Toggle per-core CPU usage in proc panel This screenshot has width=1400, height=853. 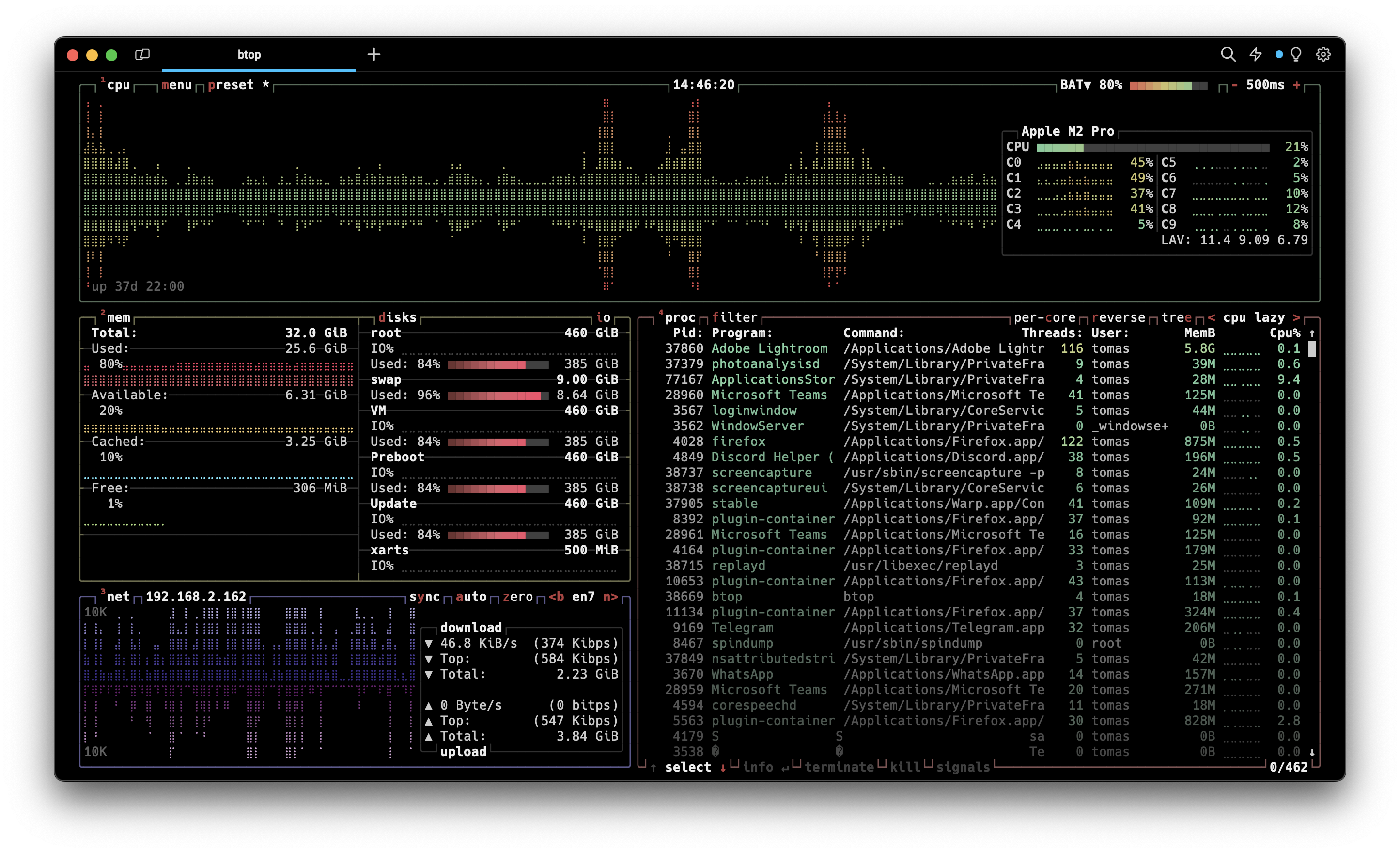pyautogui.click(x=1044, y=317)
